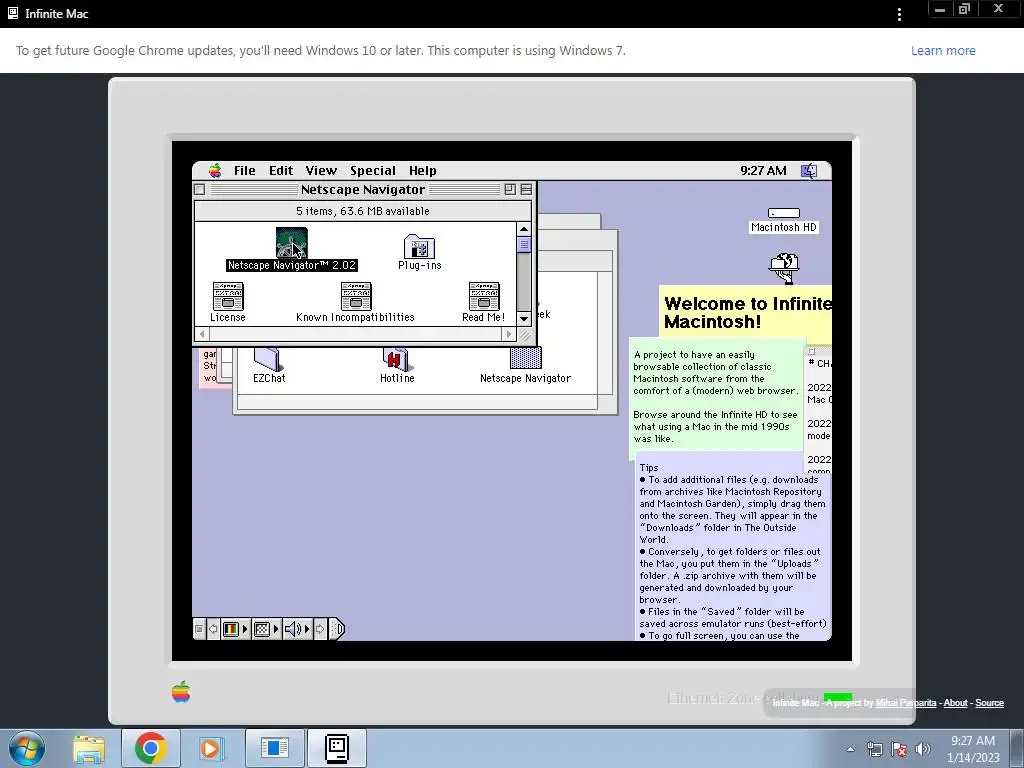Show hidden system tray icons arrow
1024x768 pixels.
[x=850, y=749]
